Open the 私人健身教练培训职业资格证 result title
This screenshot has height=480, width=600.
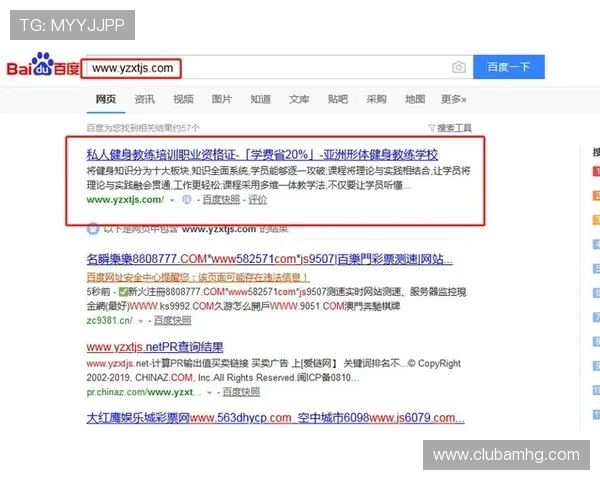tap(262, 155)
